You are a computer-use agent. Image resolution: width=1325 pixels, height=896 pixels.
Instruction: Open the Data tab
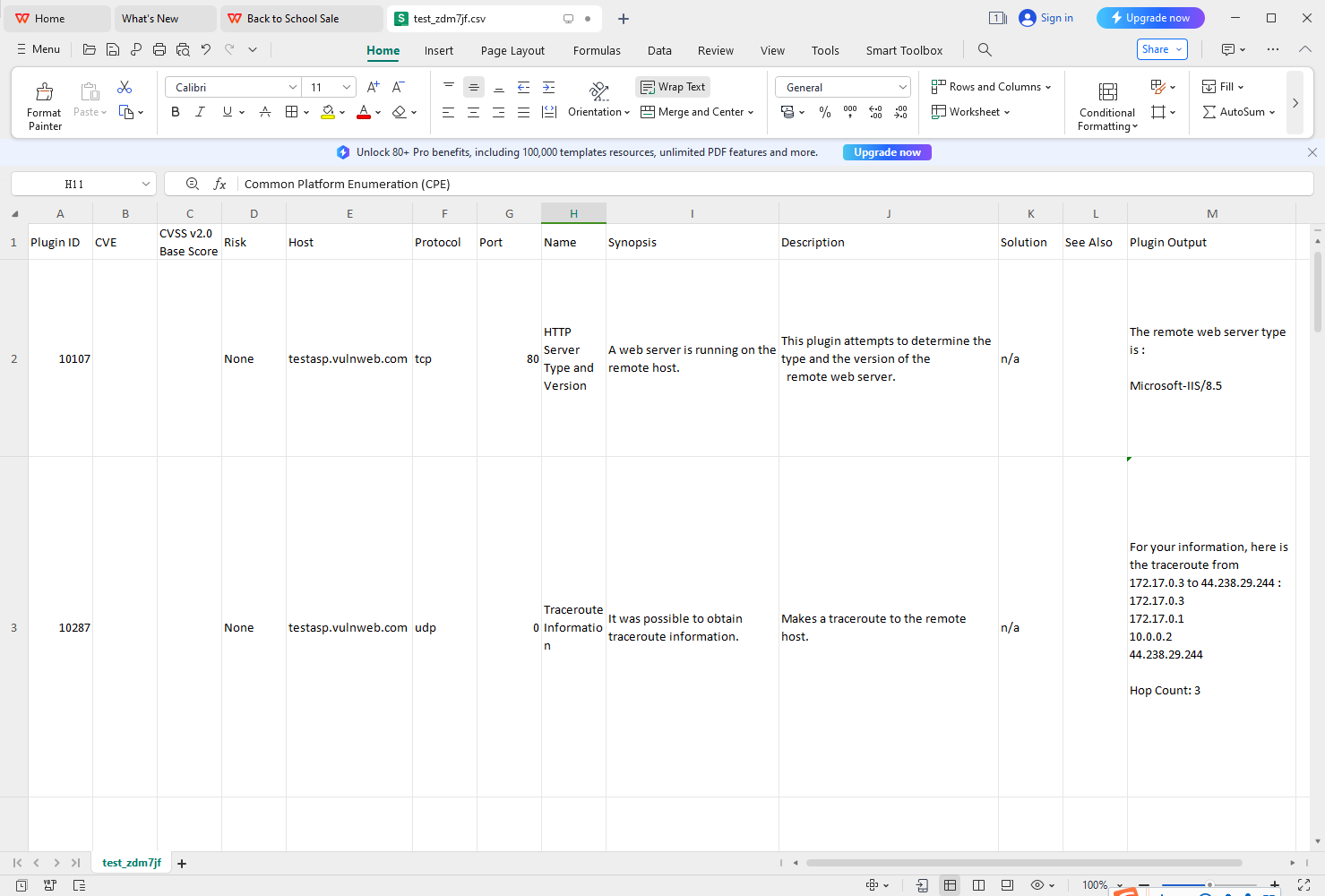click(x=659, y=50)
